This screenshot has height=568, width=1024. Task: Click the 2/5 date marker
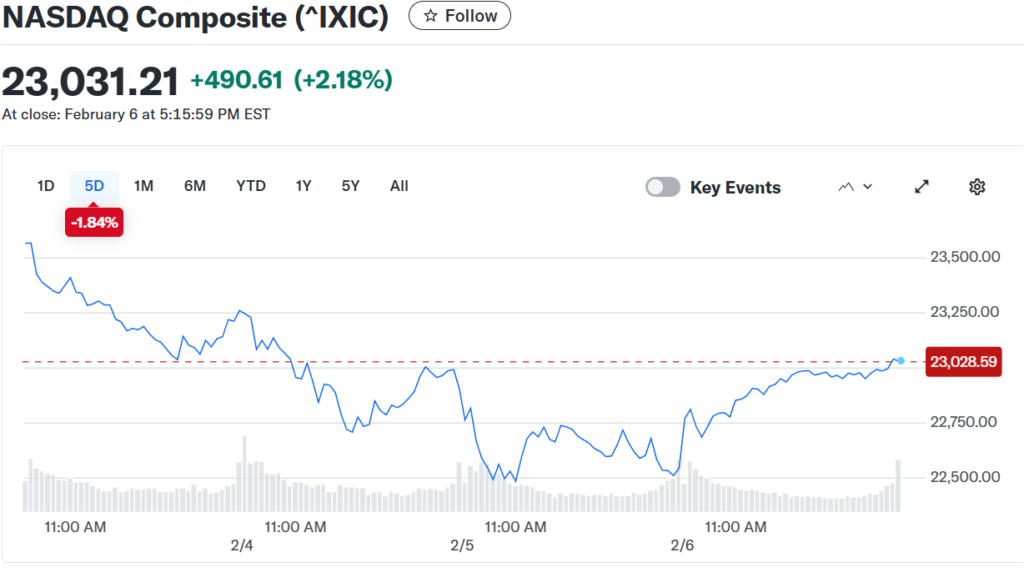click(462, 545)
